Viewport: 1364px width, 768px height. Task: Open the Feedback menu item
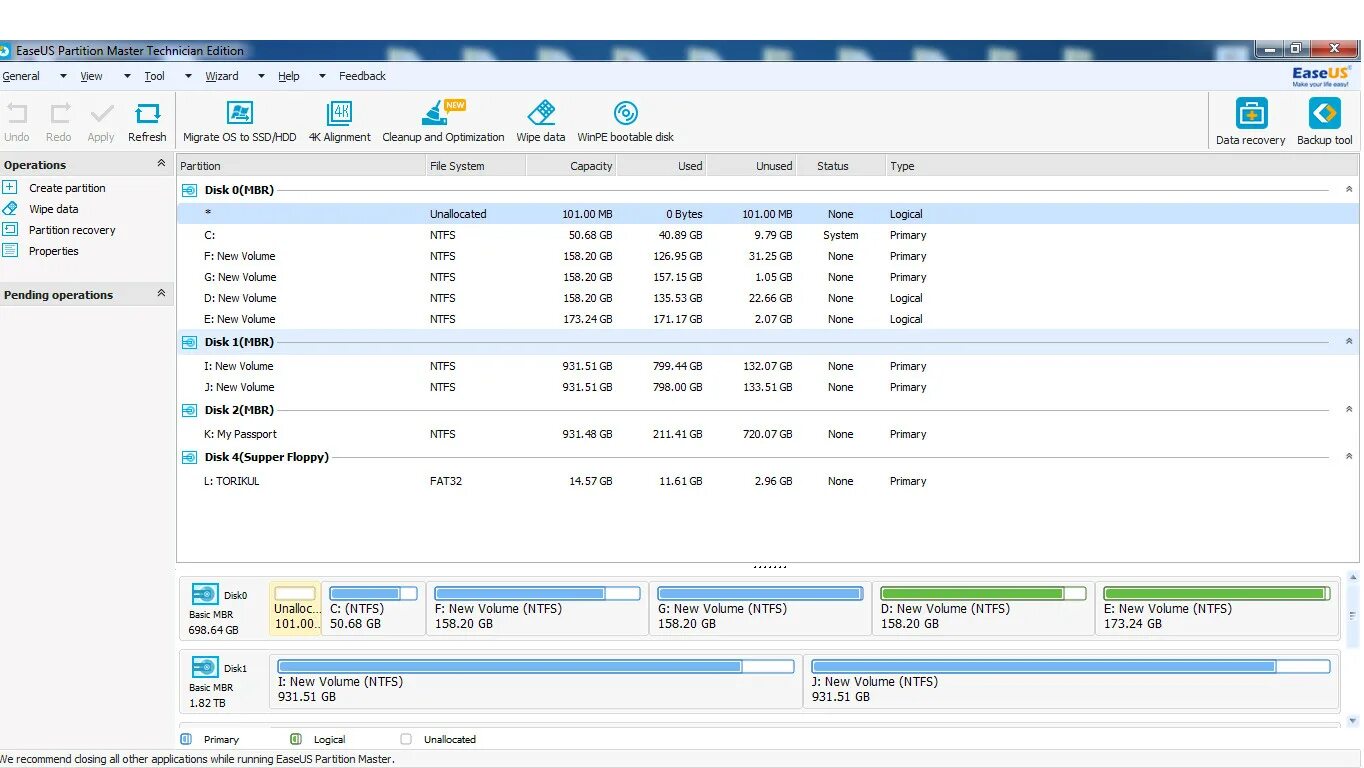click(362, 76)
